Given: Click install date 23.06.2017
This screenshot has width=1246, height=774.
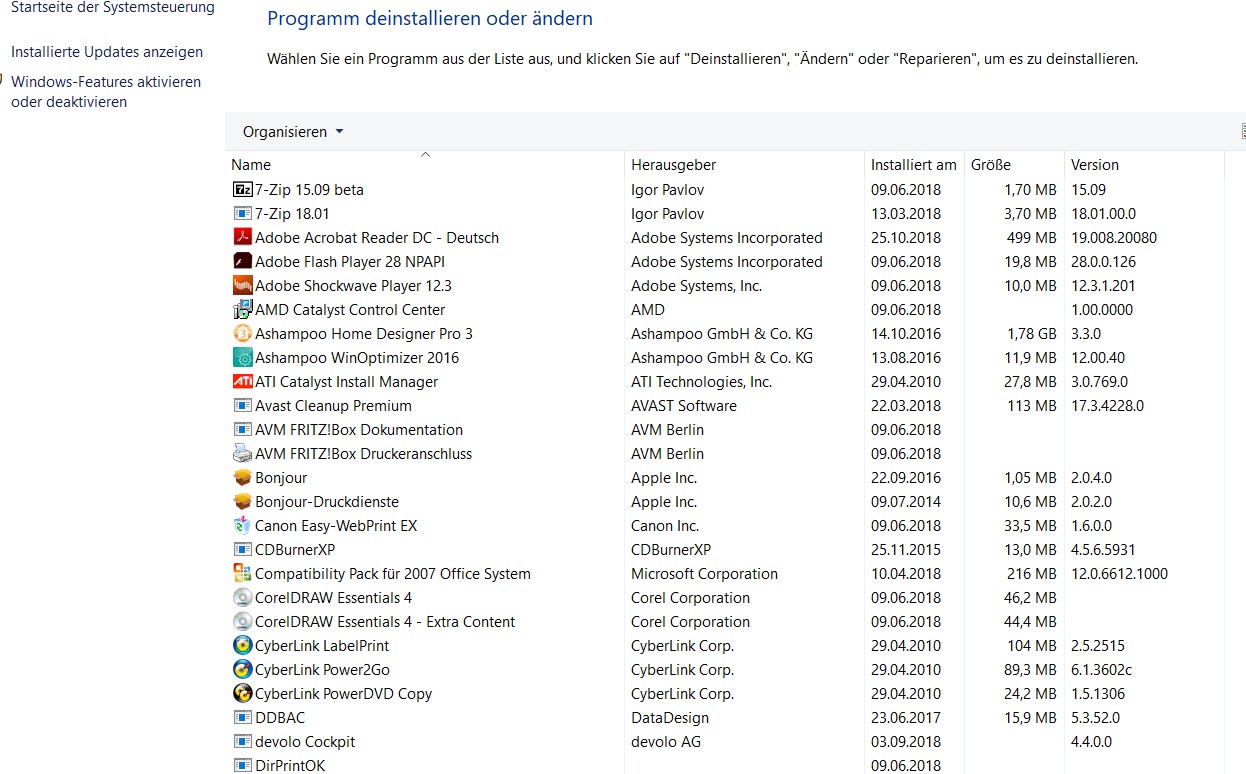Looking at the screenshot, I should [x=906, y=717].
